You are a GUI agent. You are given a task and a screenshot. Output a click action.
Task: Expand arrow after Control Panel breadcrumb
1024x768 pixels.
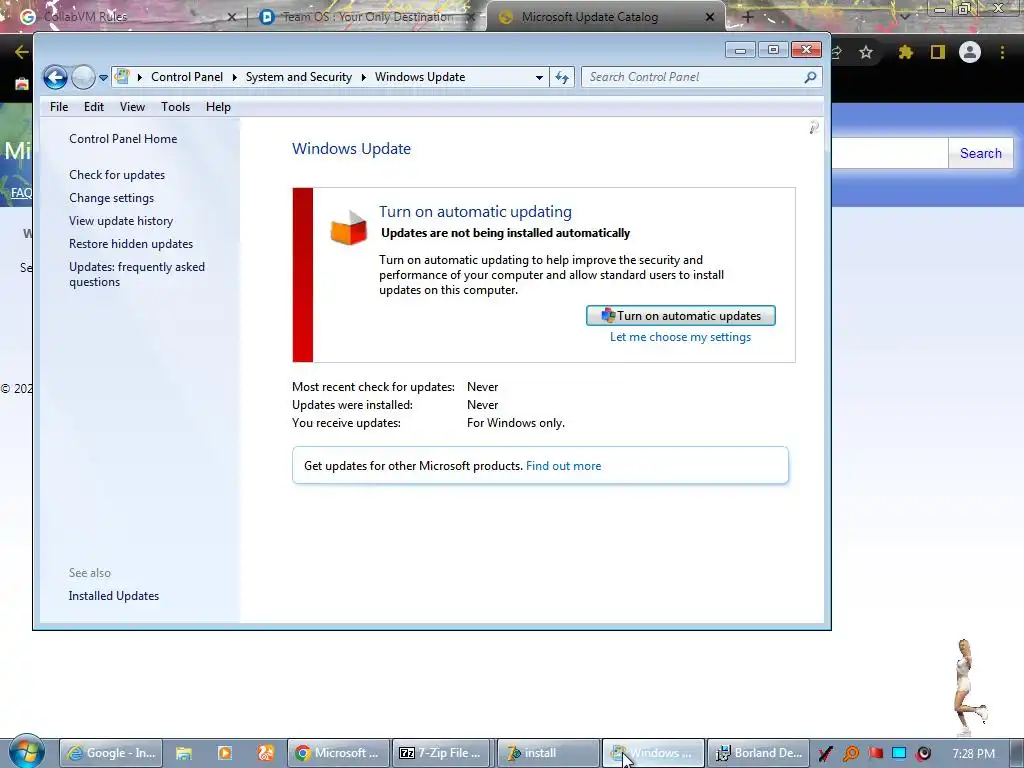click(x=234, y=77)
